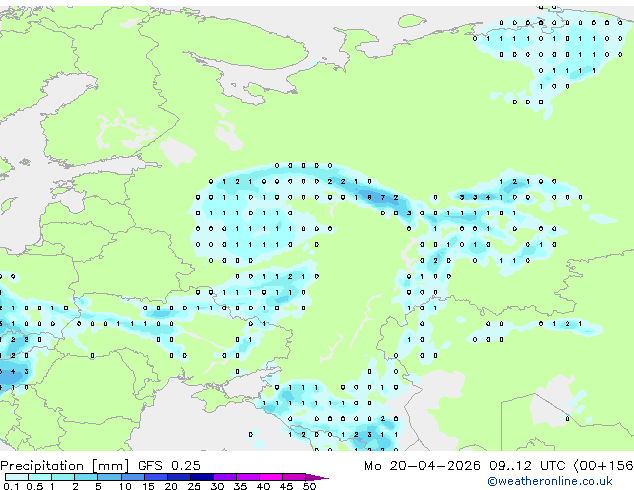Click the '09..12 UTC' time label

tap(527, 466)
